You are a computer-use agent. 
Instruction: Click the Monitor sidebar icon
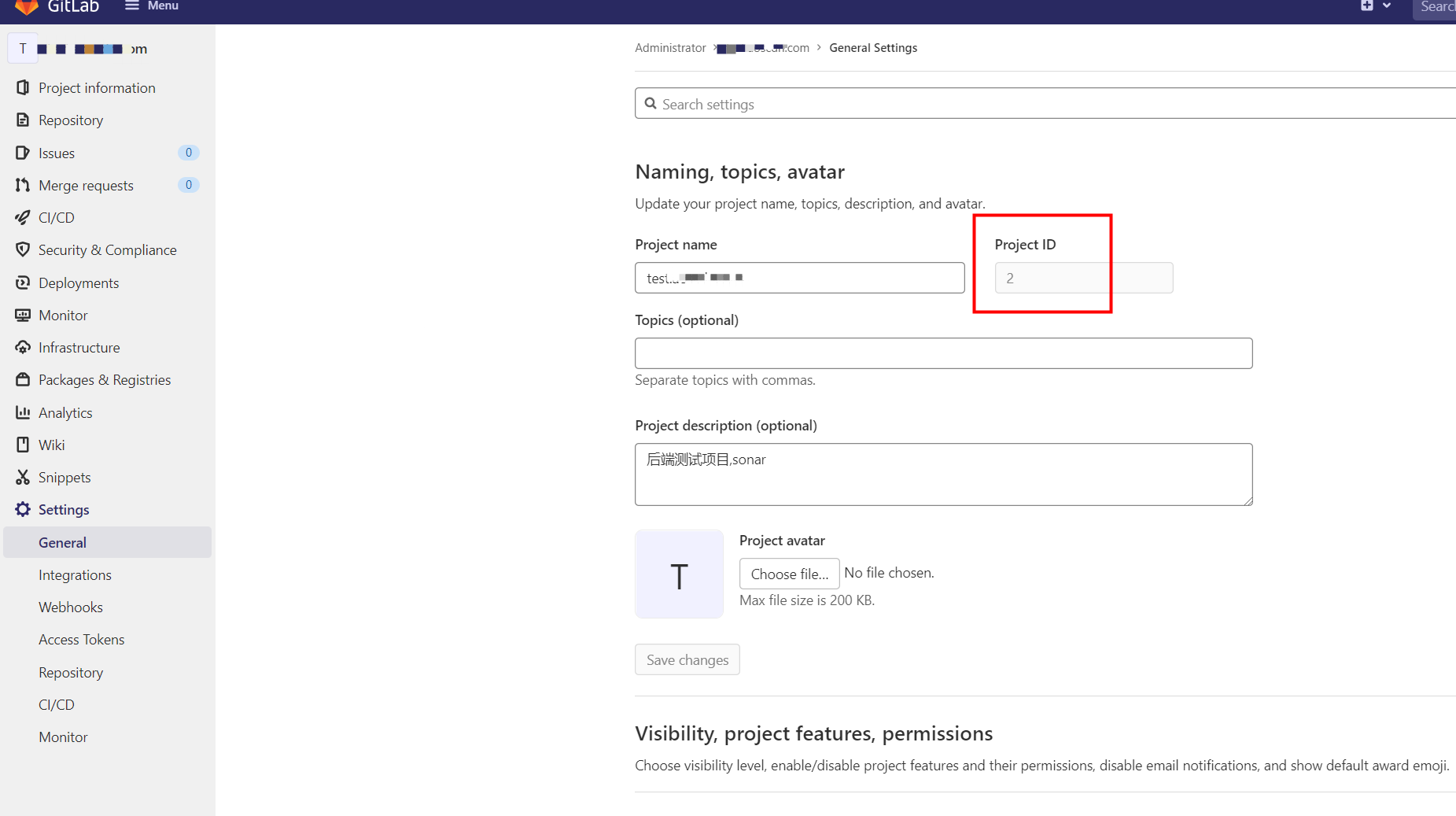tap(24, 315)
